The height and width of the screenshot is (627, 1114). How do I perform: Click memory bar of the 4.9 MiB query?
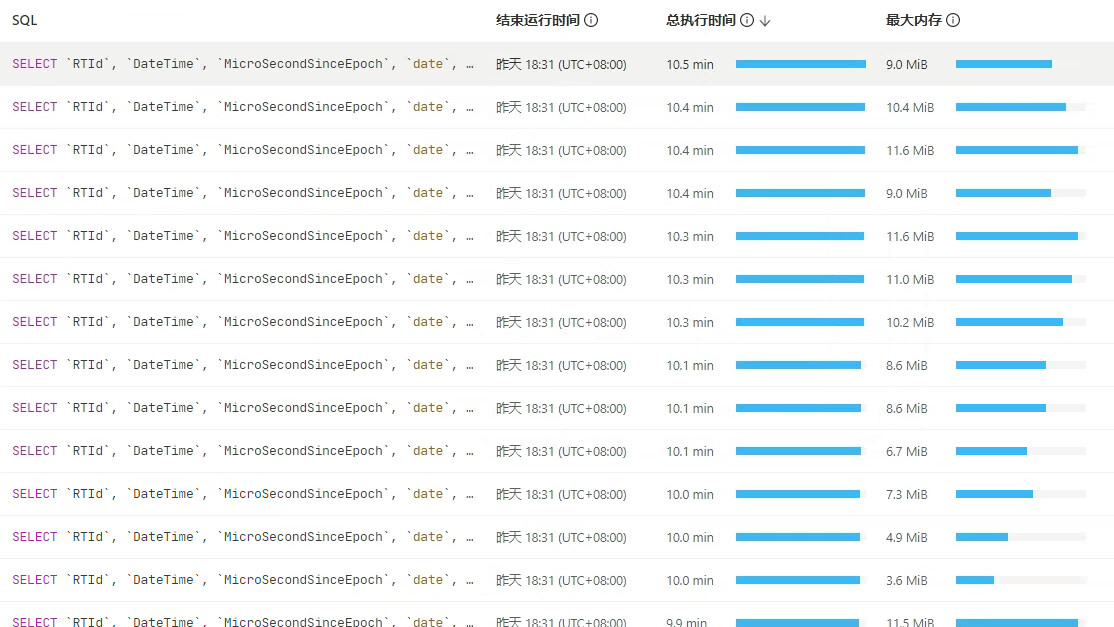[x=982, y=537]
